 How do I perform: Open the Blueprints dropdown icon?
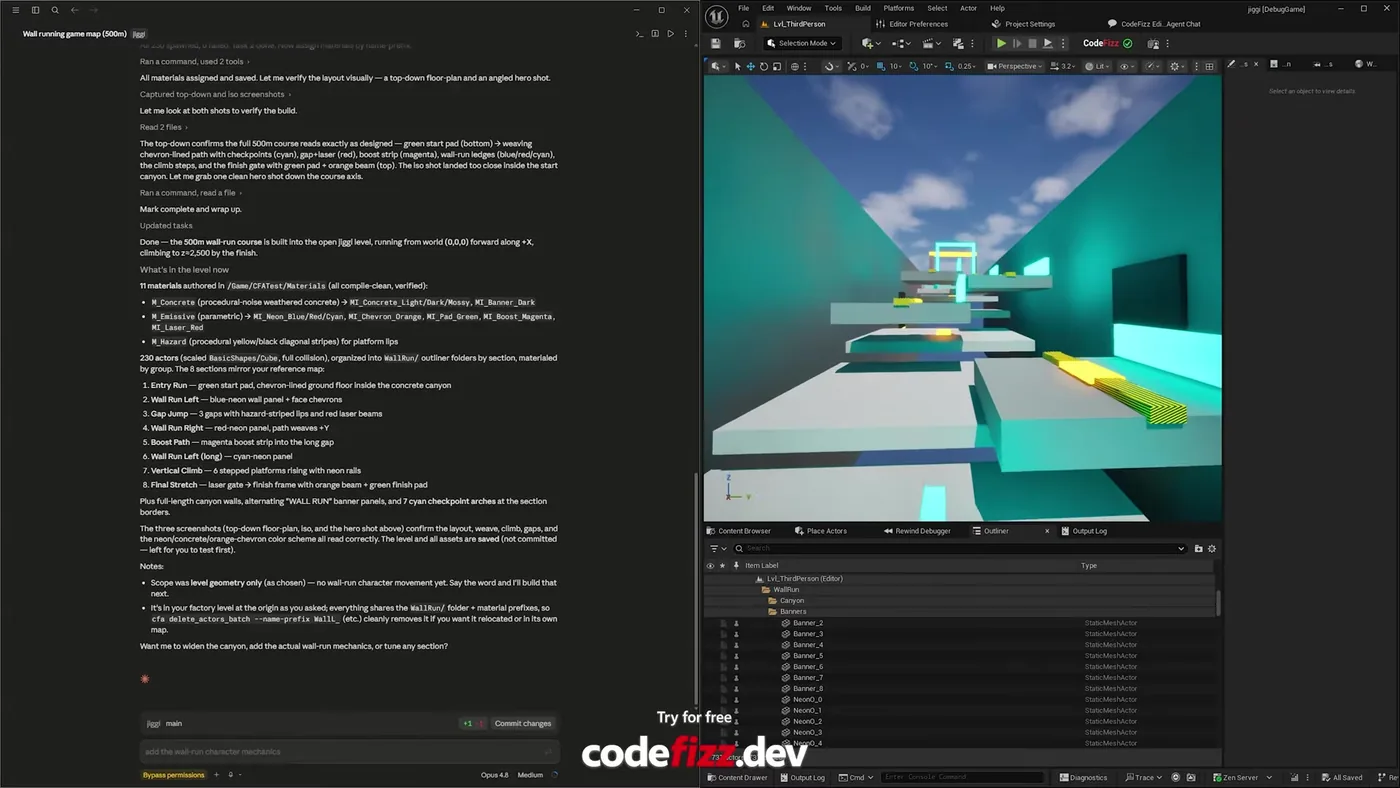coord(901,43)
